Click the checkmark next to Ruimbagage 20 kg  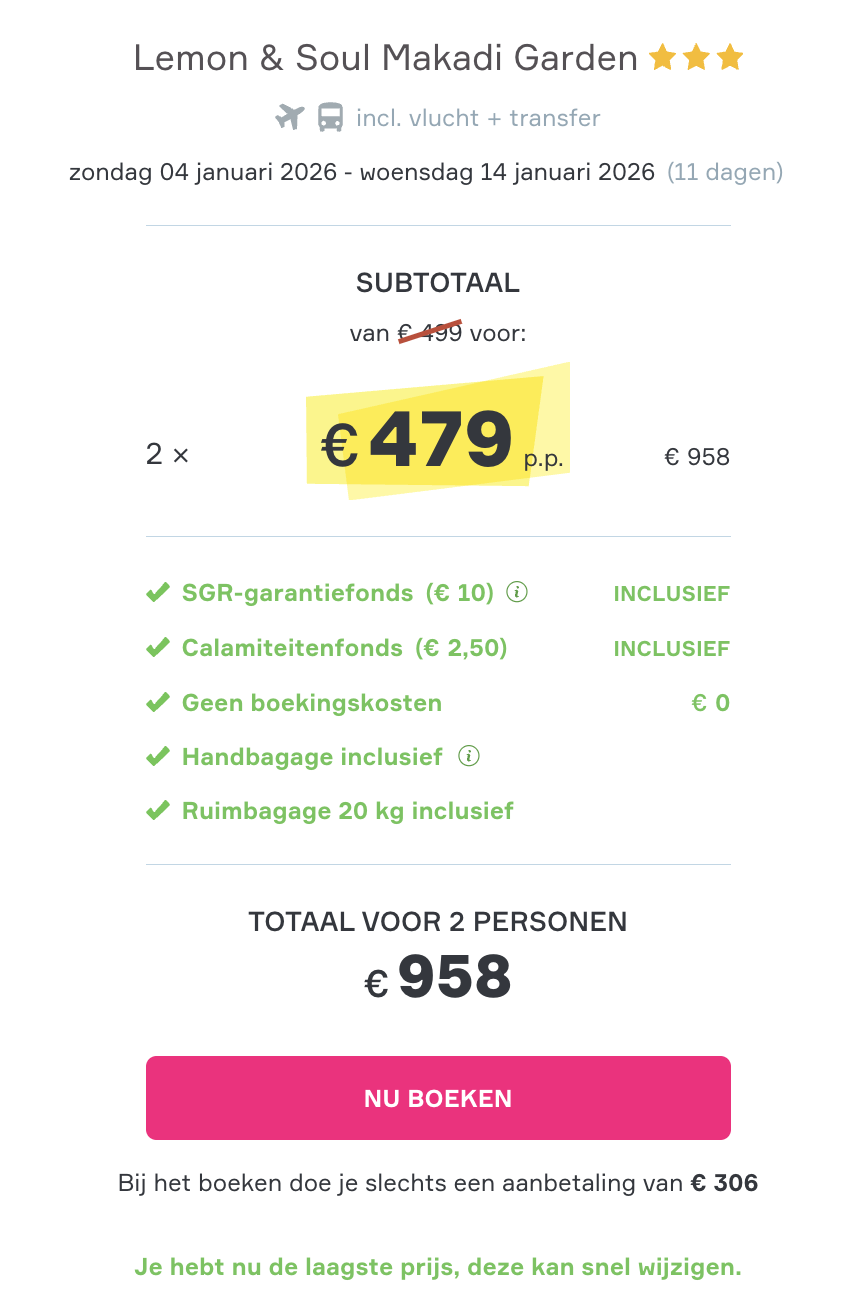pyautogui.click(x=158, y=810)
